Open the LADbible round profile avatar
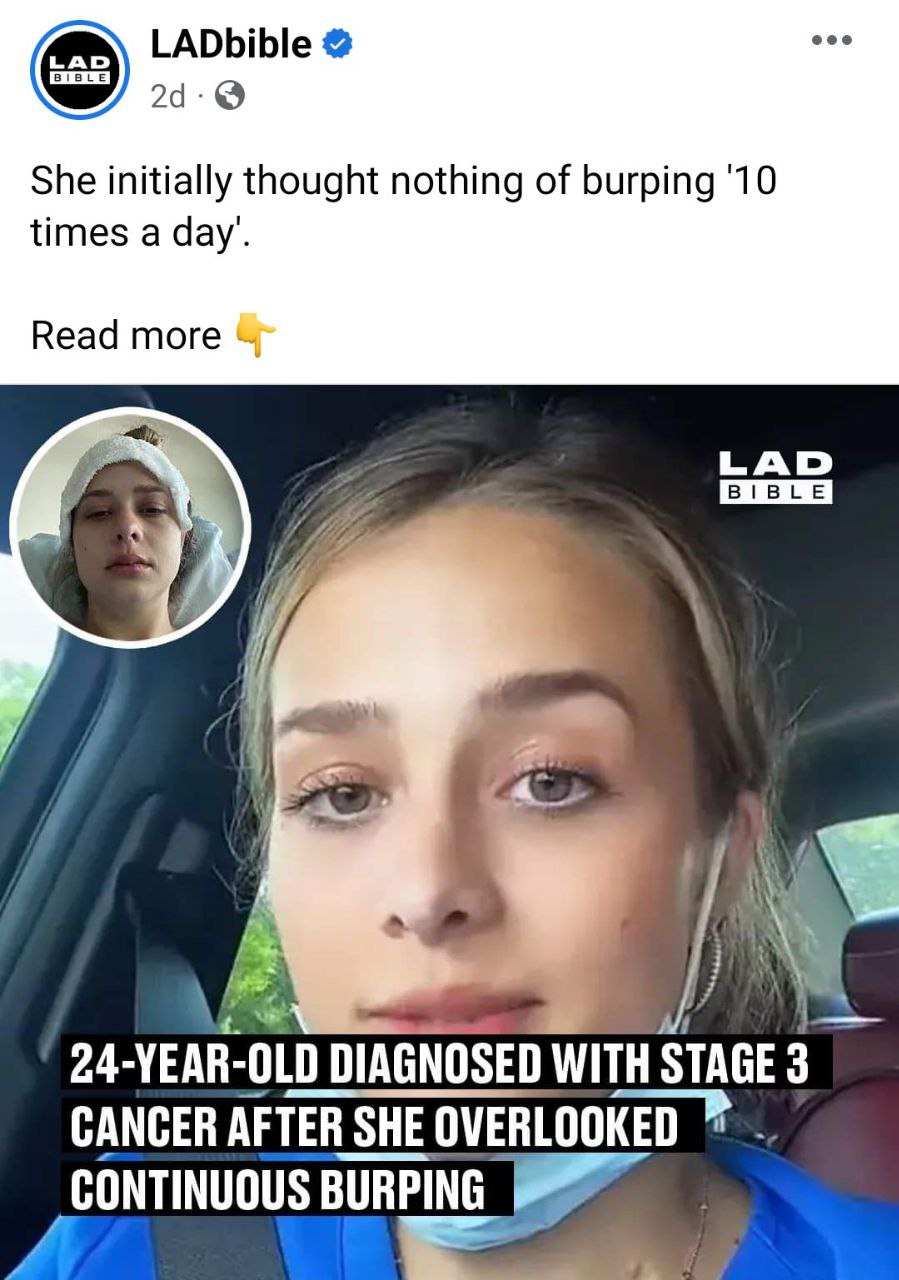This screenshot has height=1280, width=899. click(x=81, y=70)
